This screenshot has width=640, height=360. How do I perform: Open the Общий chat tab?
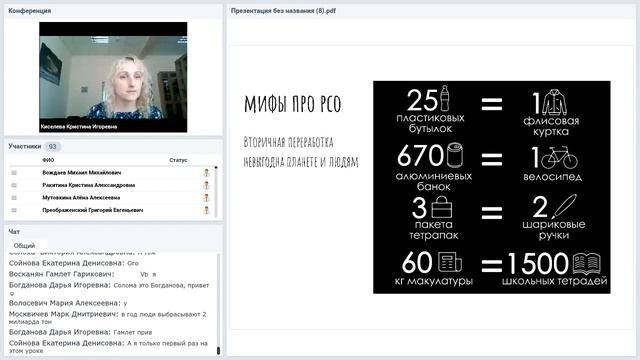[x=24, y=246]
